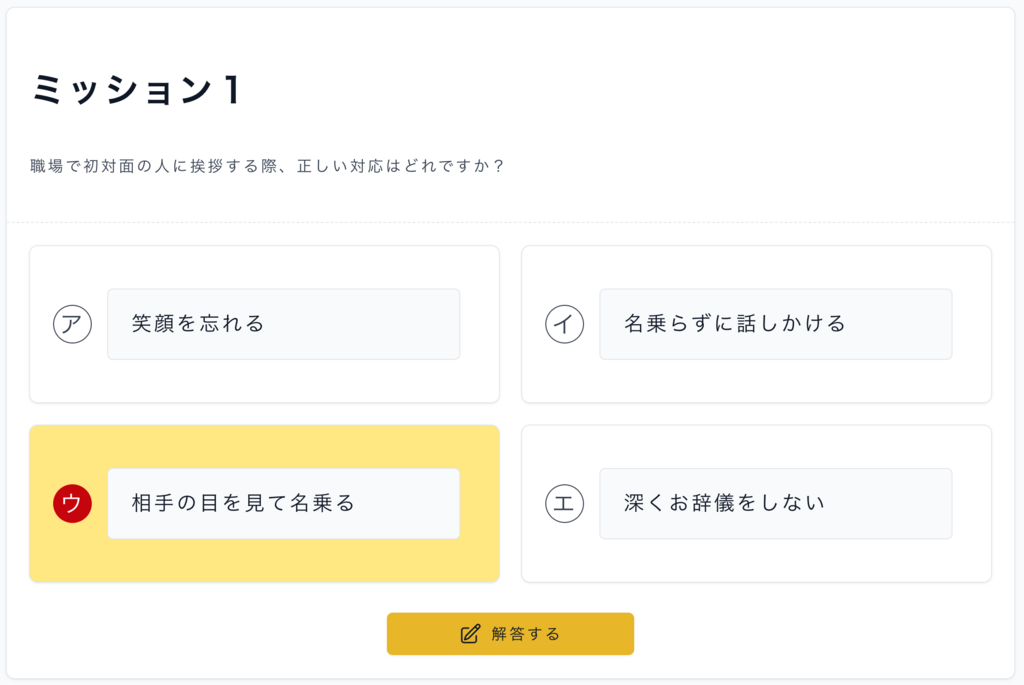Click the circled ア option marker

[x=72, y=324]
